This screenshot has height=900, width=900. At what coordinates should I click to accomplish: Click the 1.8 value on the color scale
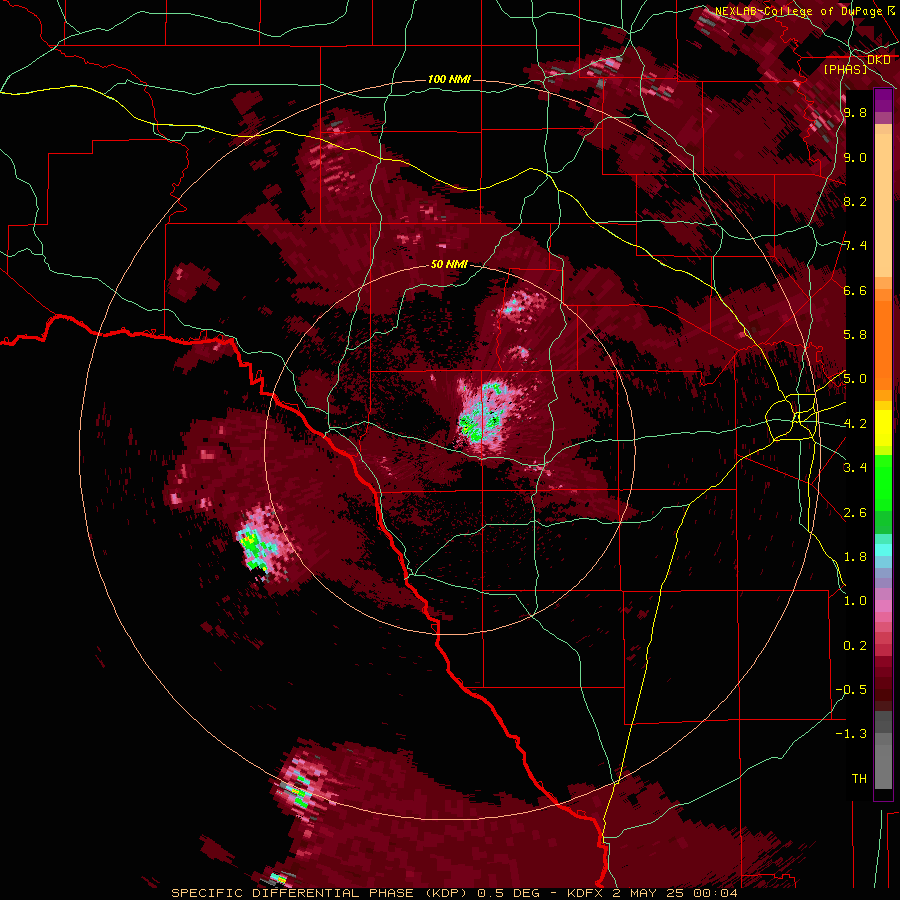pyautogui.click(x=855, y=557)
